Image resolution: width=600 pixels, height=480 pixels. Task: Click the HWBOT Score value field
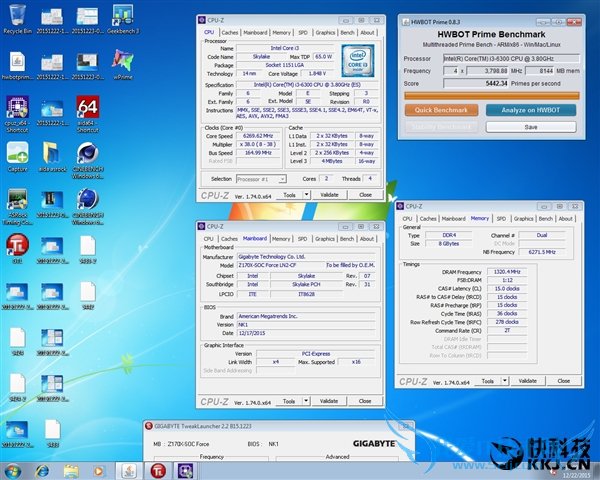[x=476, y=83]
